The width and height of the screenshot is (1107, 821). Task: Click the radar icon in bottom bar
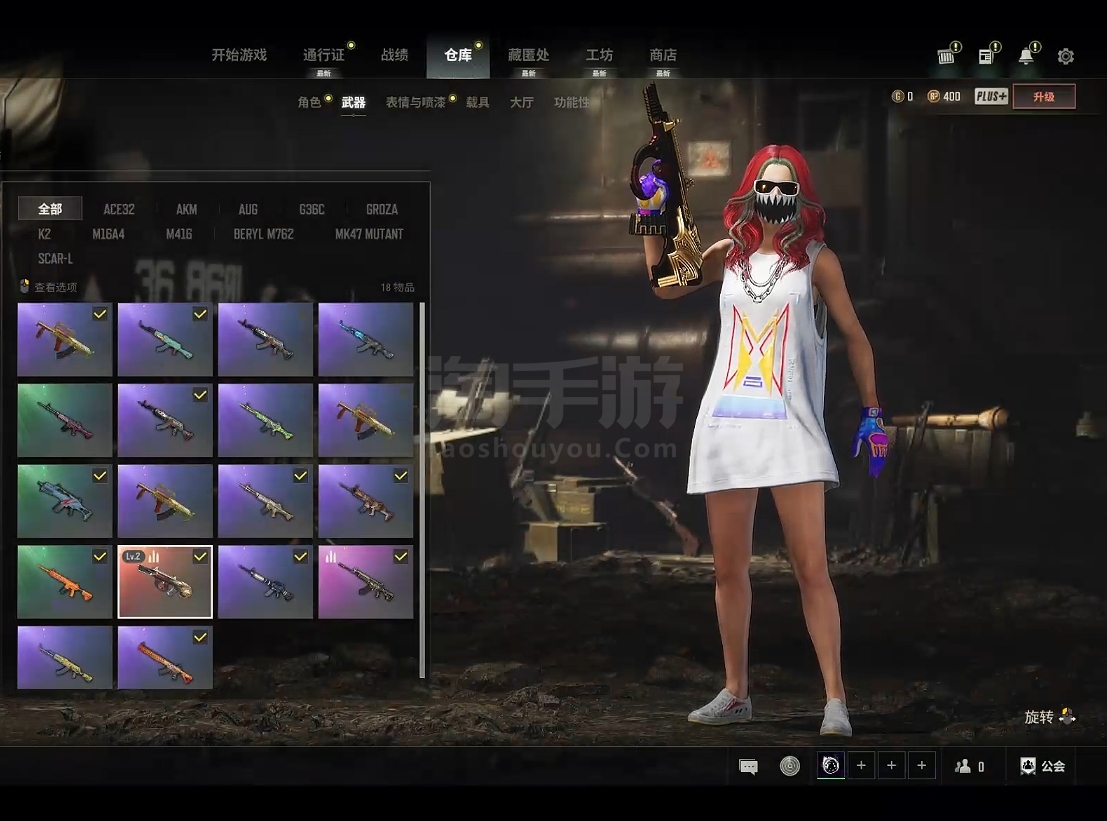point(790,766)
